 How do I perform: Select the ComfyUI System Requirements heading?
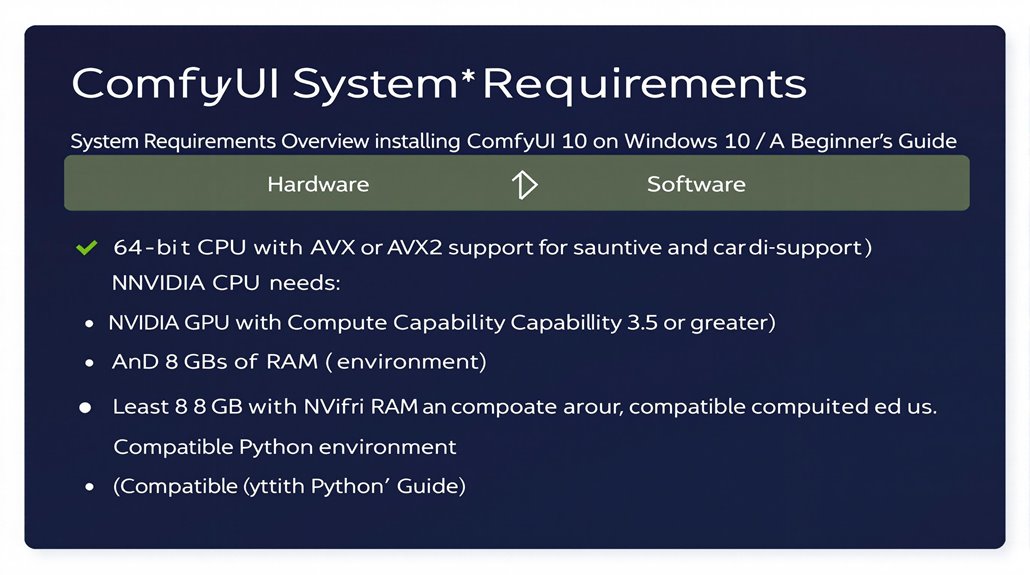point(439,84)
